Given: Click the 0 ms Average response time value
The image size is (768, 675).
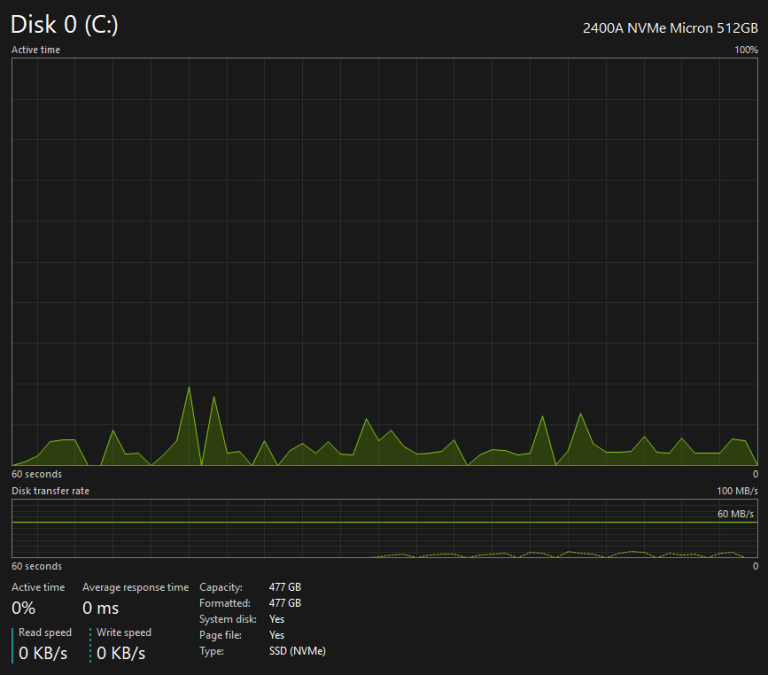Looking at the screenshot, I should coord(100,608).
